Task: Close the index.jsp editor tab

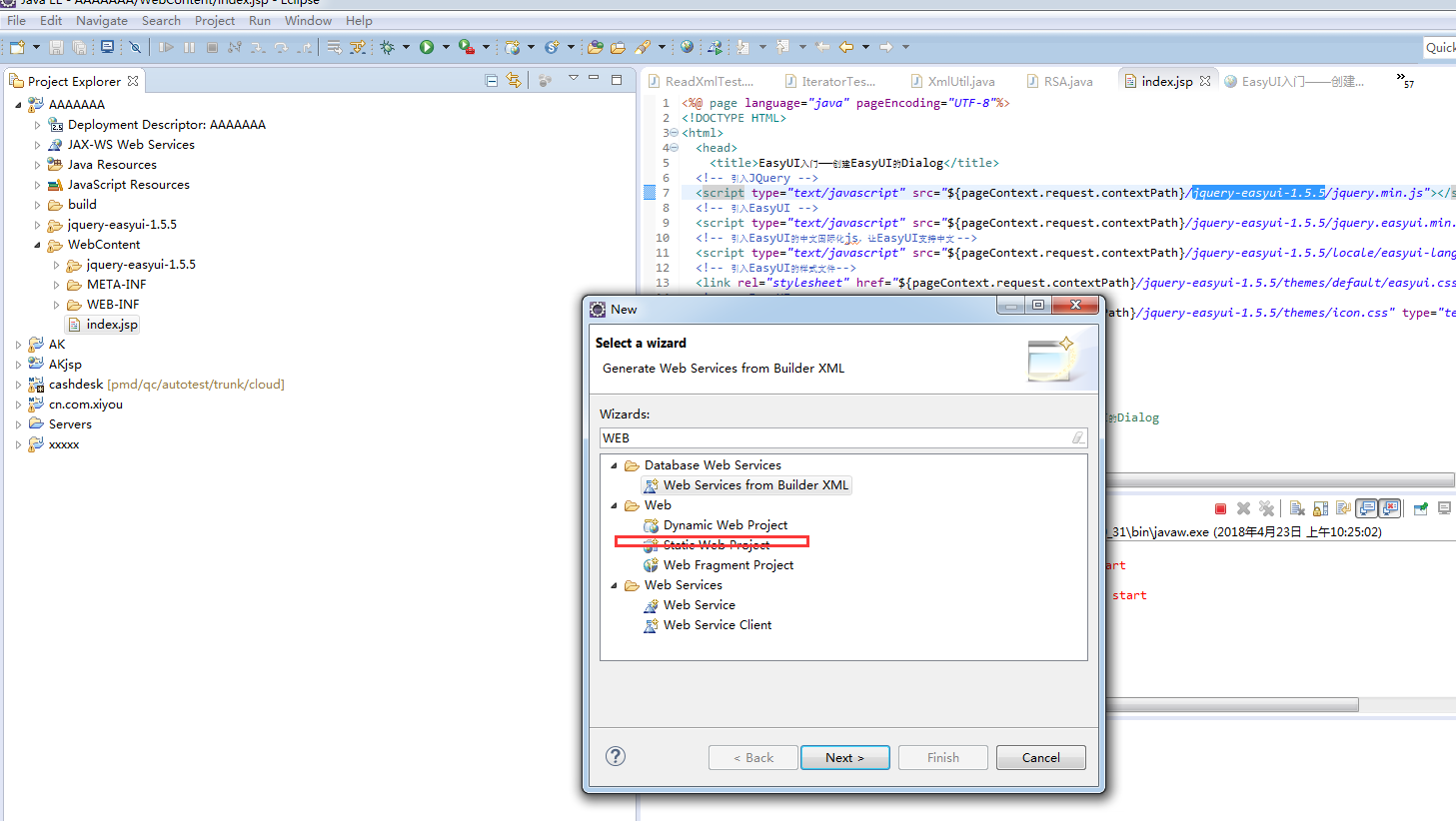Action: click(1205, 81)
